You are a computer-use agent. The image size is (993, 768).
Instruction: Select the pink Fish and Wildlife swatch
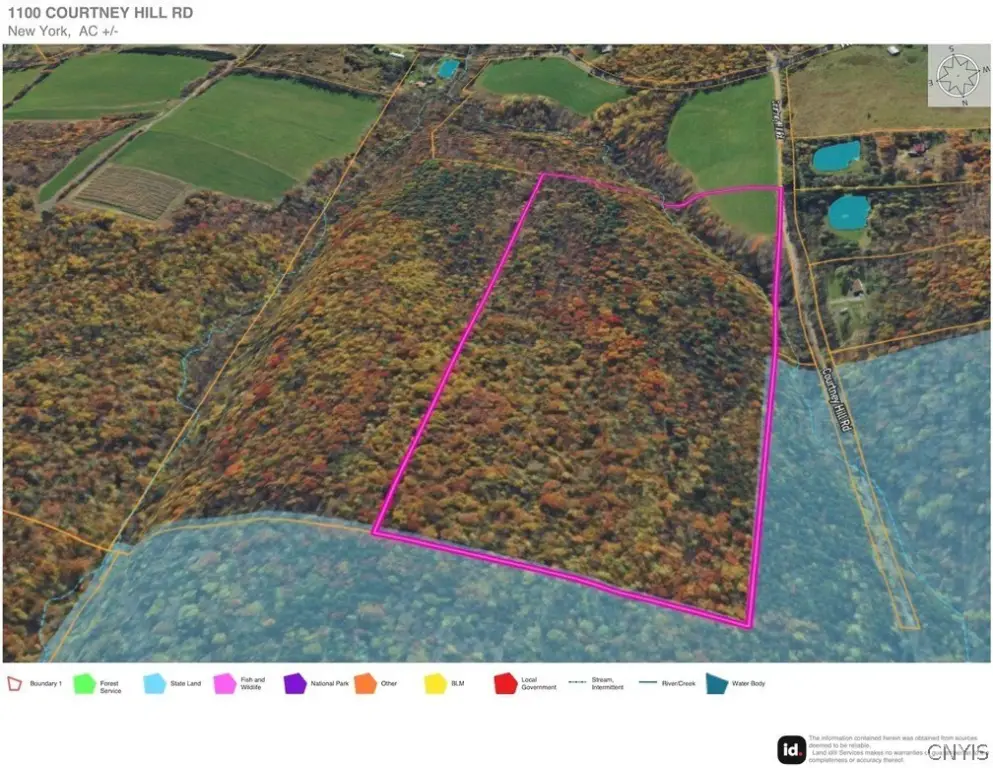pos(225,684)
